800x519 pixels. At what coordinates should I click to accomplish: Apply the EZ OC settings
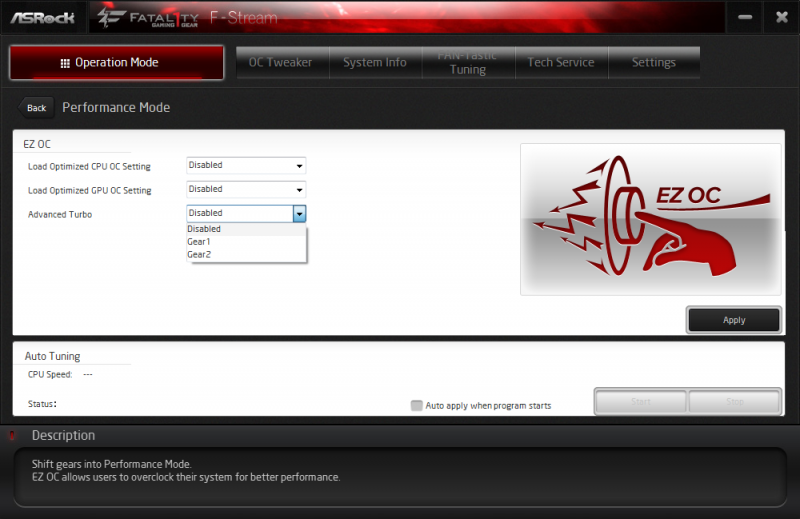(734, 320)
